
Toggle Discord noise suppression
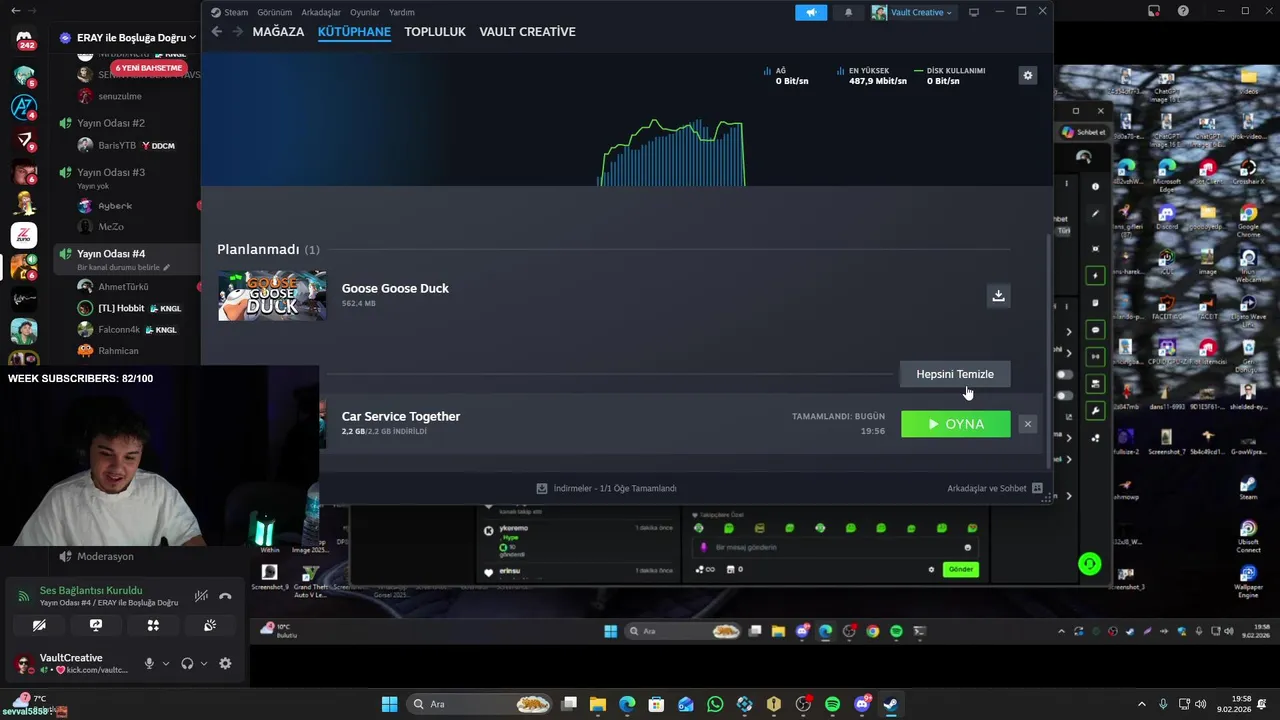pyautogui.click(x=201, y=596)
